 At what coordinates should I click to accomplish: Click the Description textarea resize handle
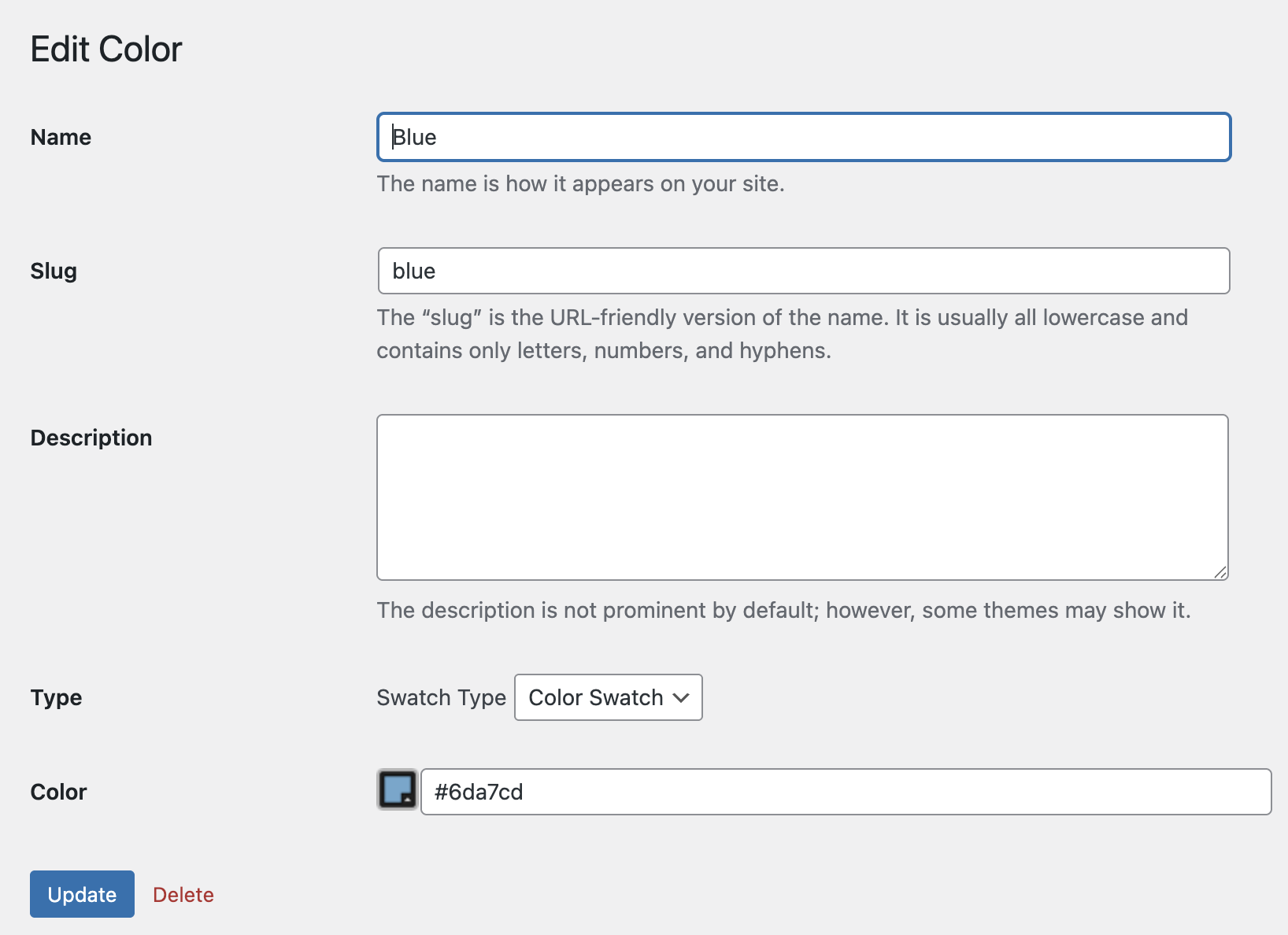(1220, 572)
